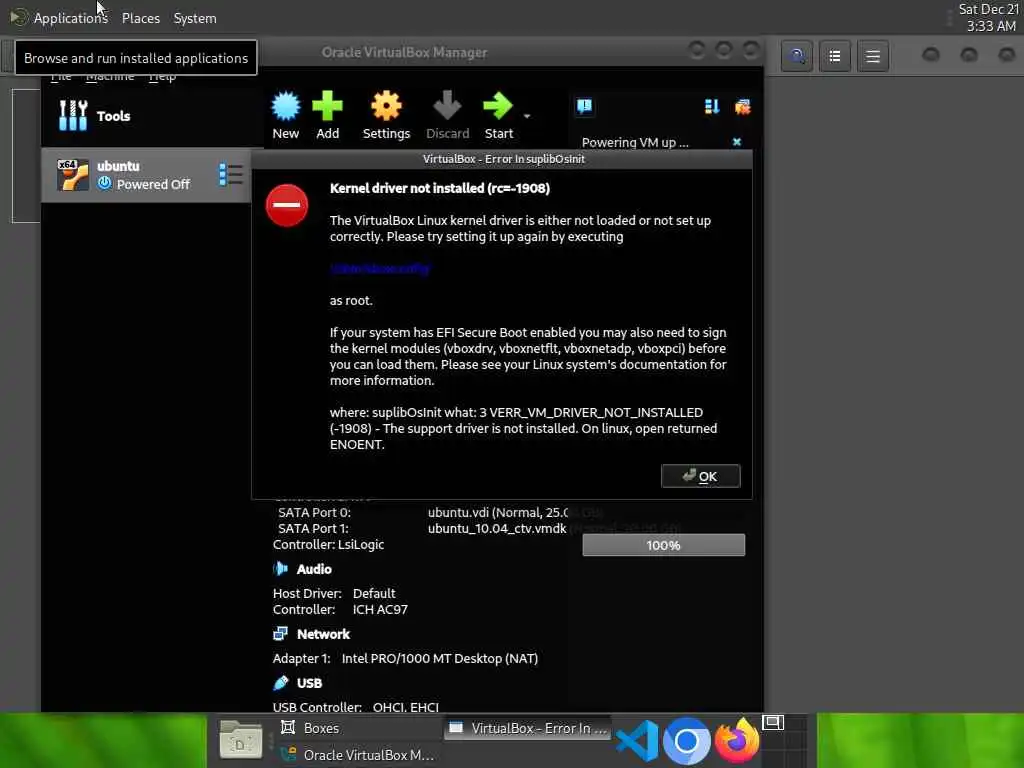
Task: Open the System menu
Action: tap(195, 18)
